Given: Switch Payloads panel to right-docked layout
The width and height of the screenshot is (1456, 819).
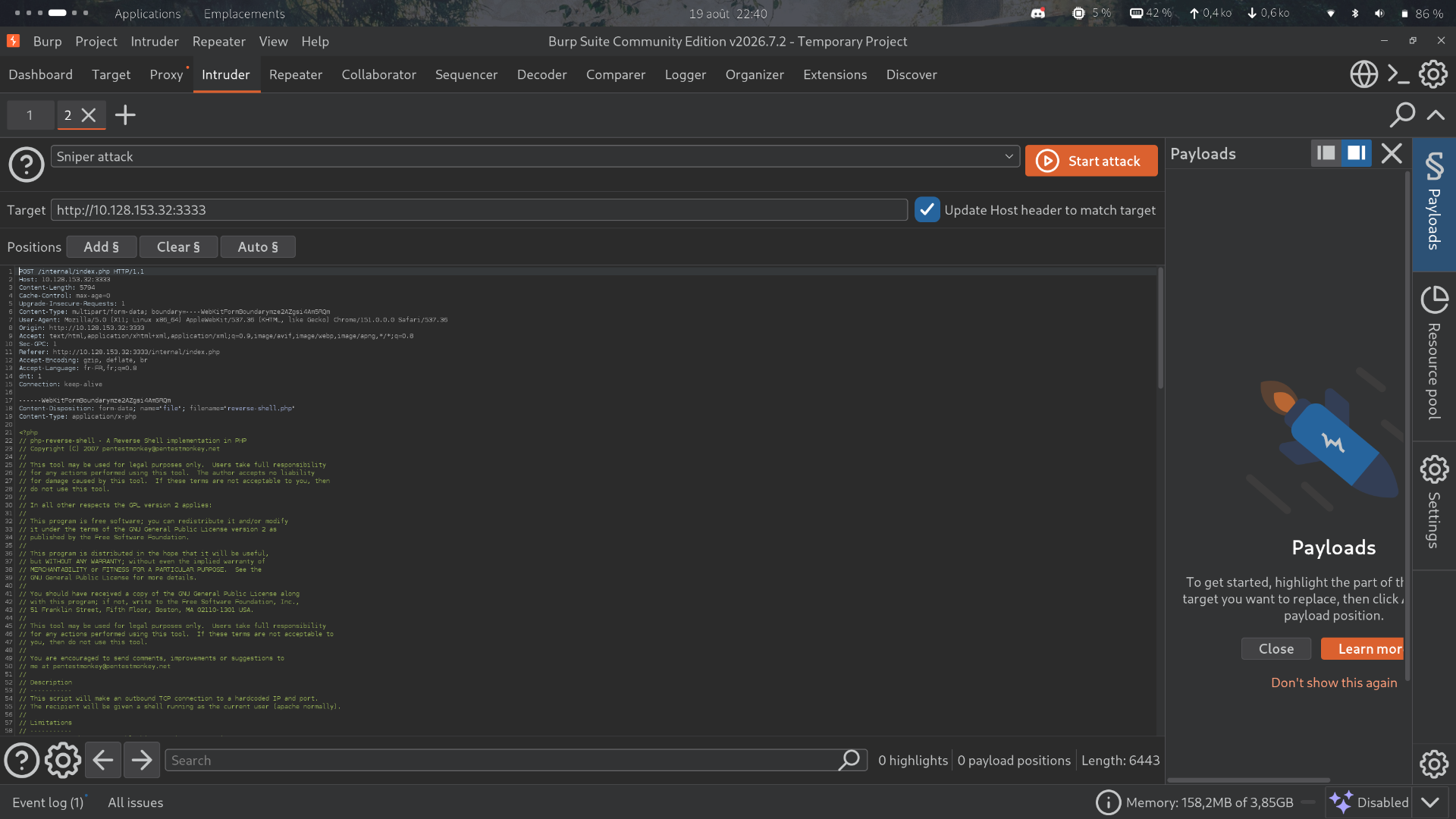Looking at the screenshot, I should pyautogui.click(x=1357, y=154).
